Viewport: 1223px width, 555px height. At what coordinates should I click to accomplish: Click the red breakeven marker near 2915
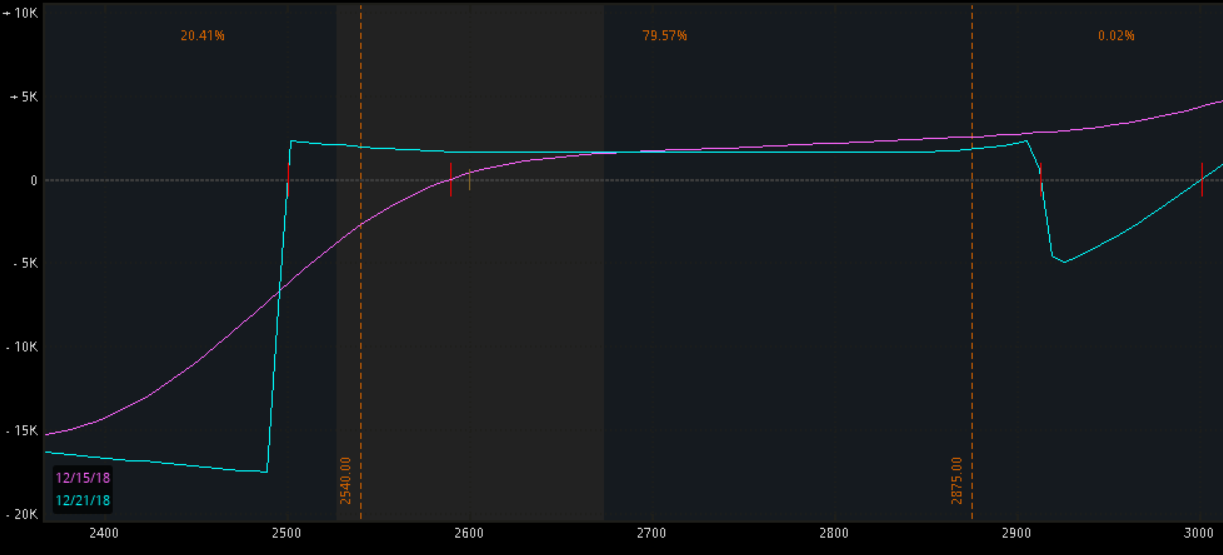click(x=1040, y=180)
